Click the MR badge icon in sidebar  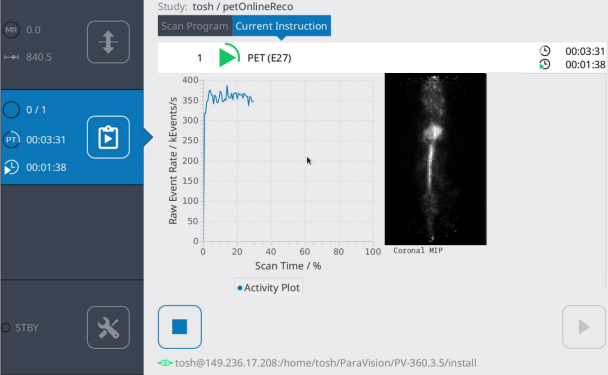coord(11,30)
